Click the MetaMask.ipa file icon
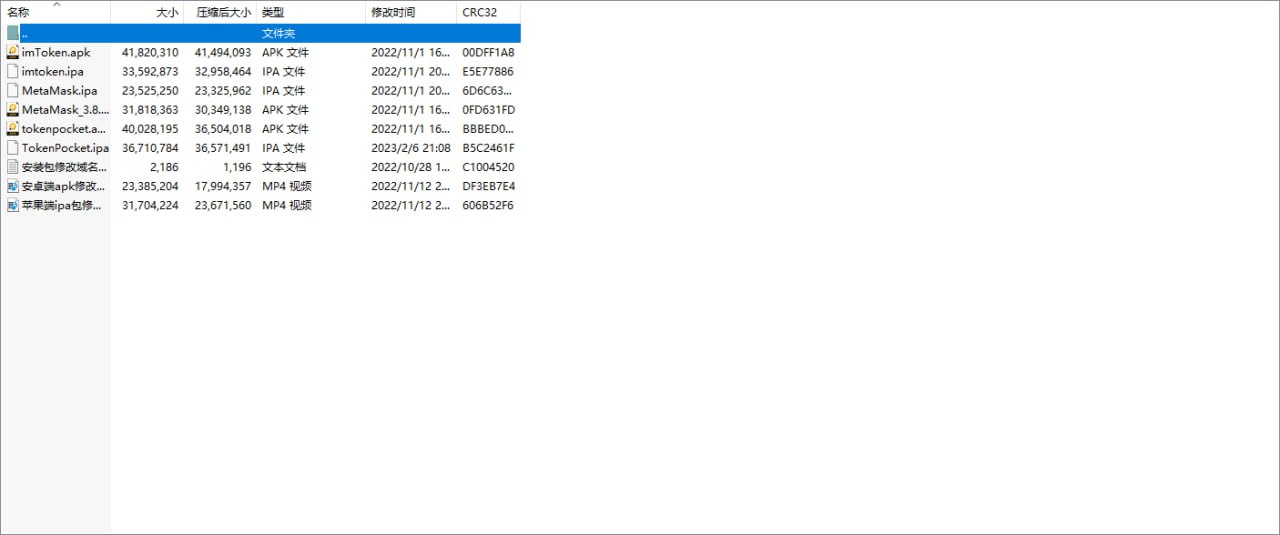The height and width of the screenshot is (535, 1280). 12,90
